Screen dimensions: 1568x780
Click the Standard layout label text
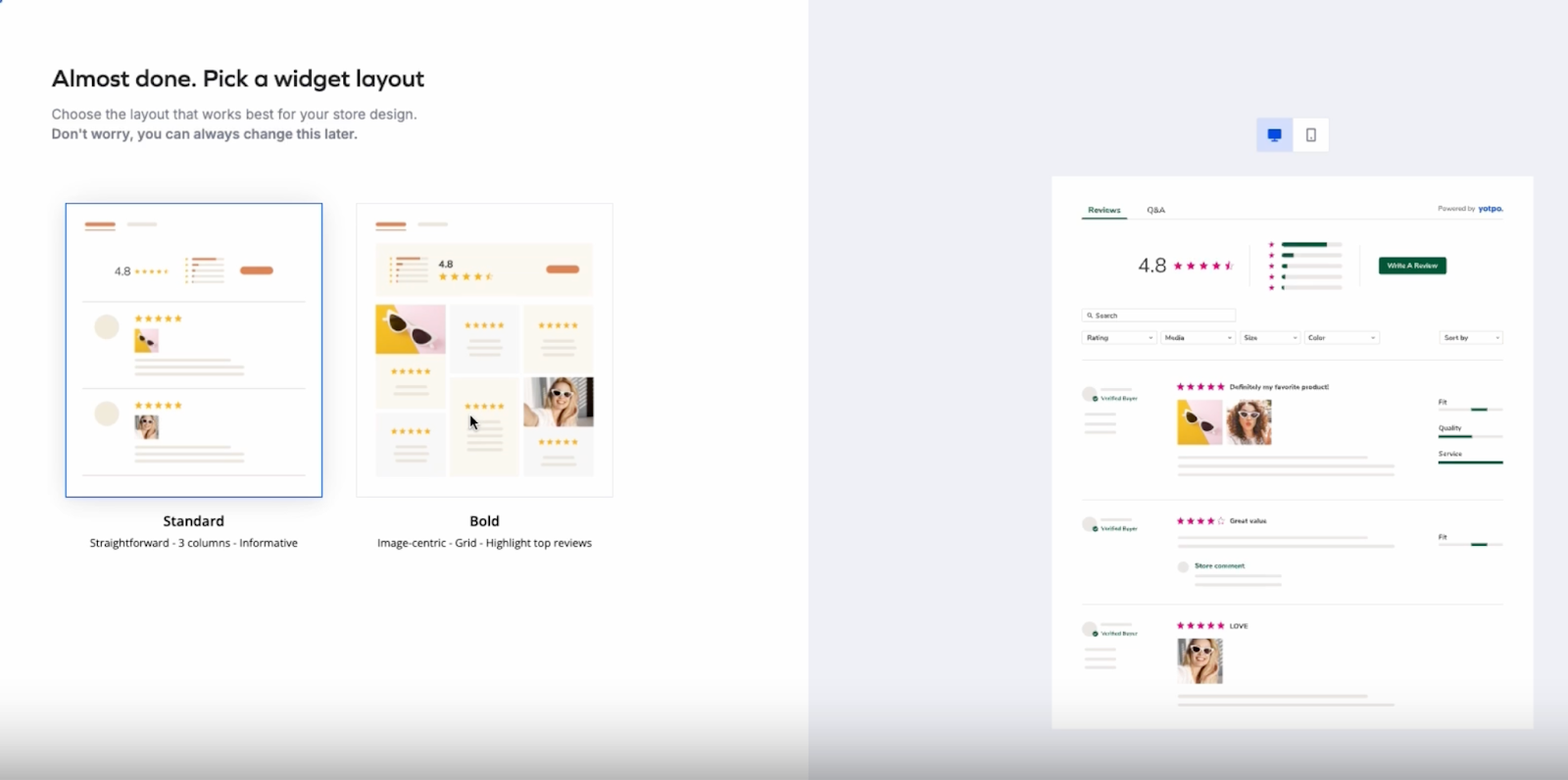193,521
